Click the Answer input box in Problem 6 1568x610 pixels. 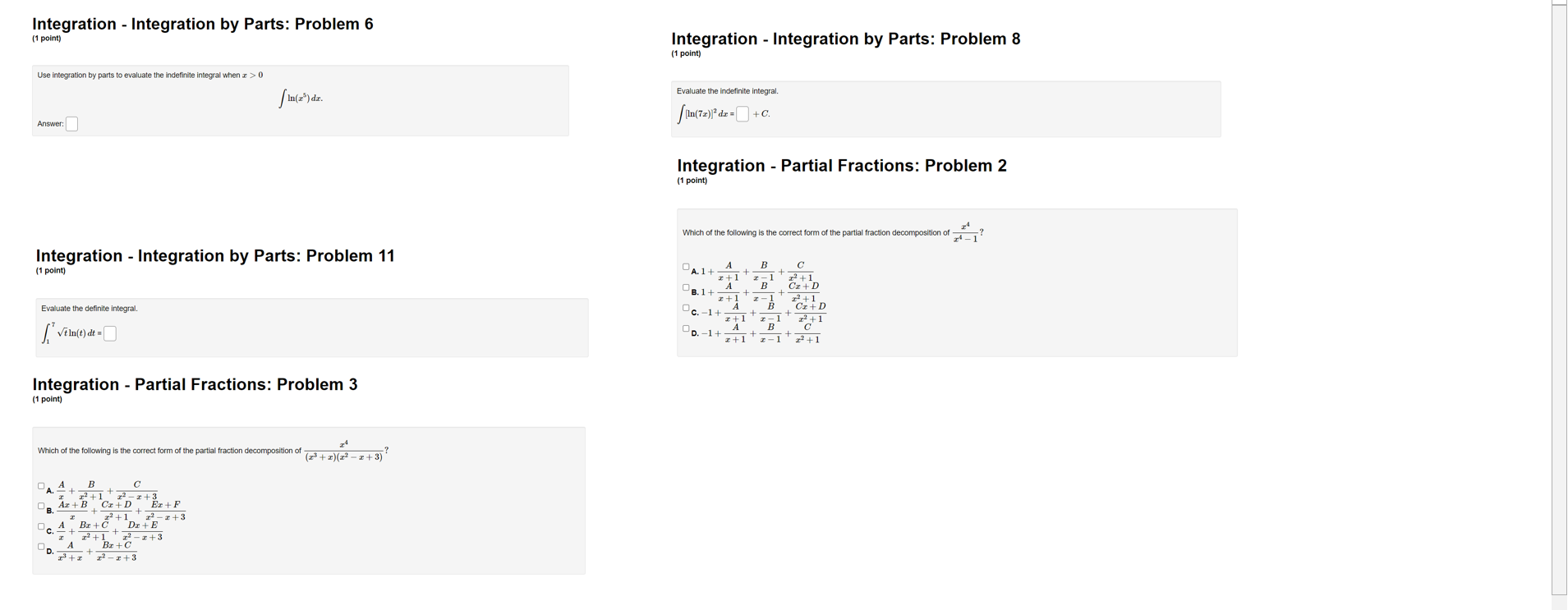pos(71,123)
